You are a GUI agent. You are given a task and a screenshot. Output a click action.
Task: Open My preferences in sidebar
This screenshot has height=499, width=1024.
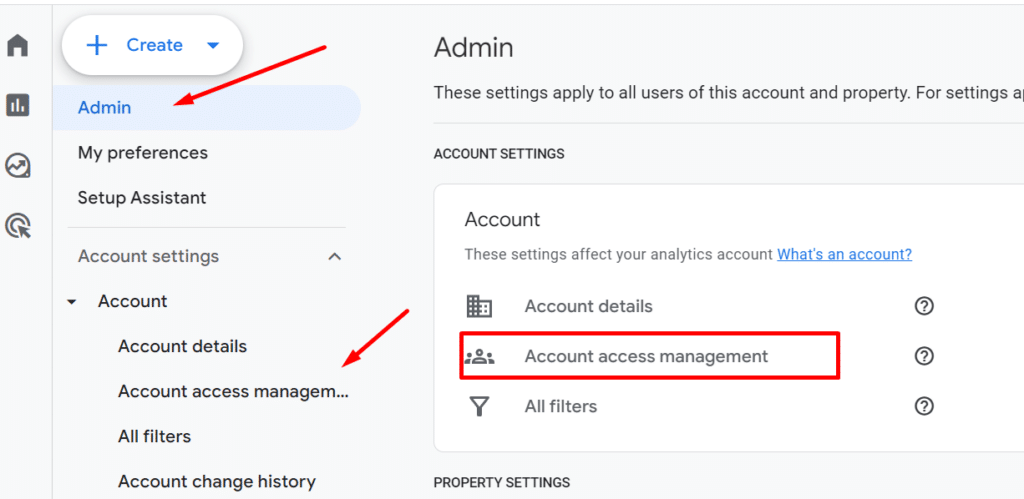point(142,153)
